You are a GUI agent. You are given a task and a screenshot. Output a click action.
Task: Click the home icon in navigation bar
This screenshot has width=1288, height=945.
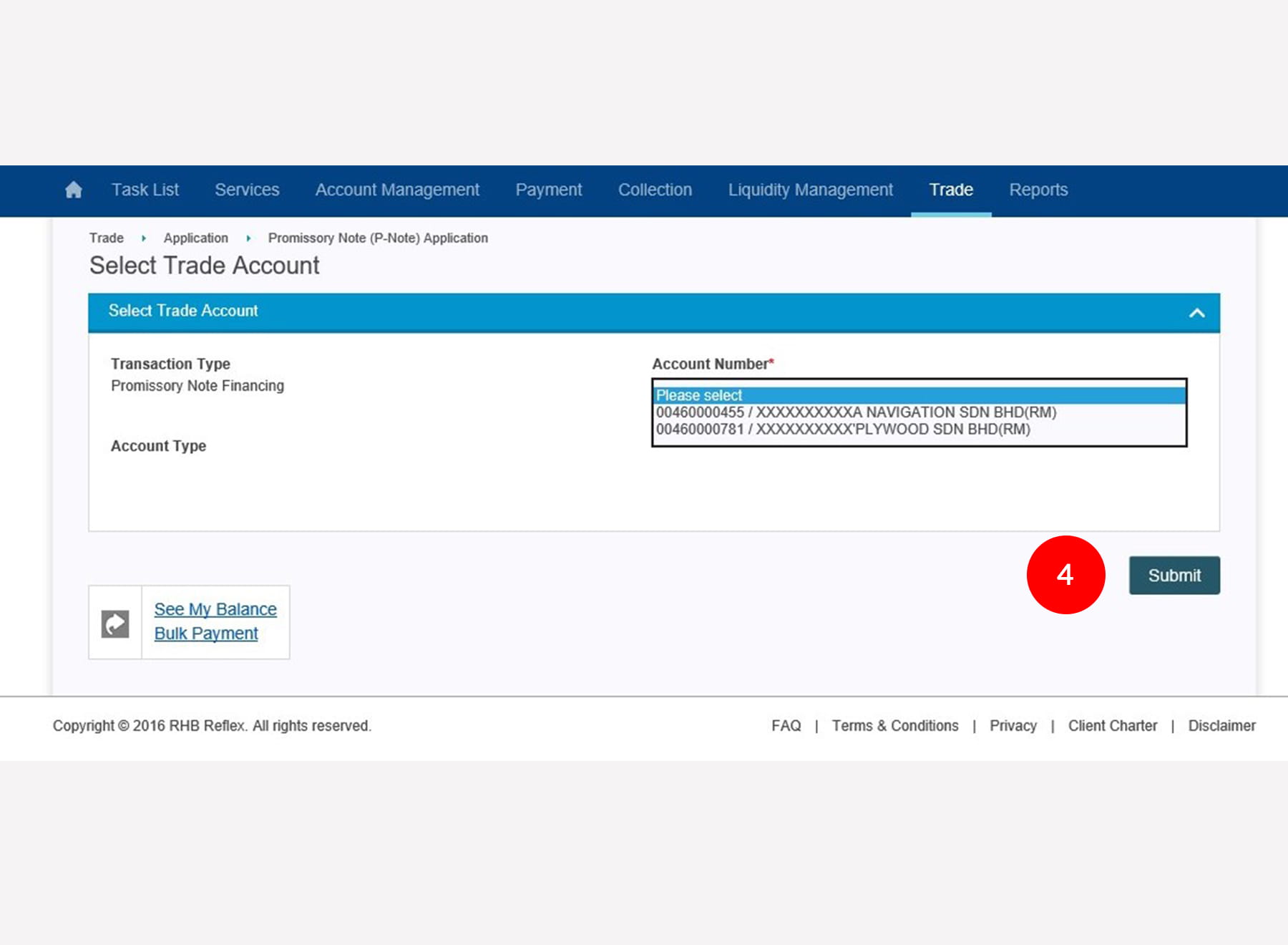tap(74, 190)
